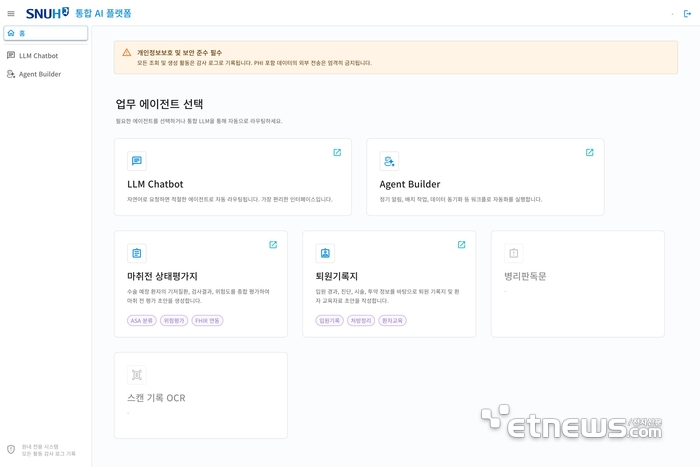Select the 퇴원기록지 card title
700x467 pixels.
point(337,276)
